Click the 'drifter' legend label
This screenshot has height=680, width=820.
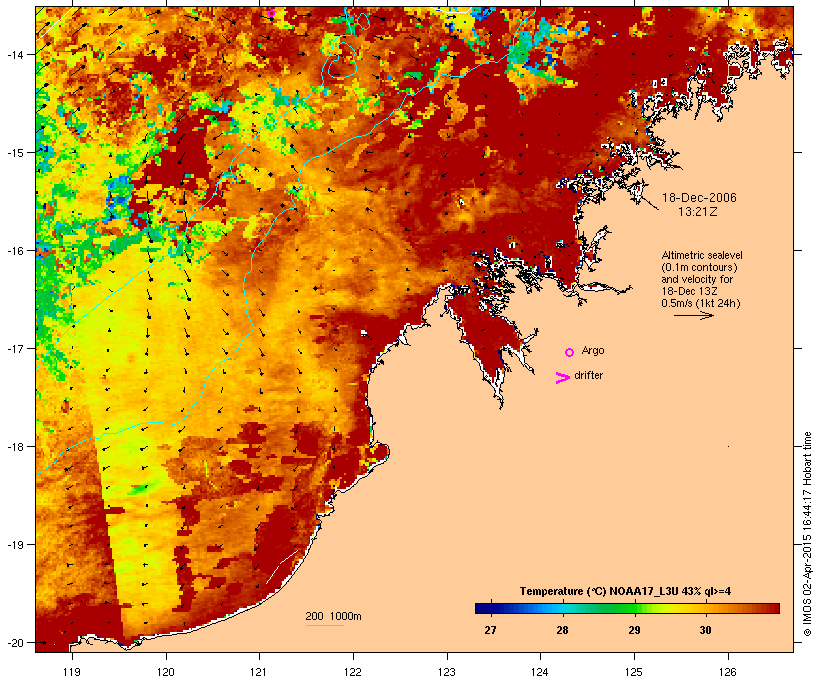tap(588, 375)
